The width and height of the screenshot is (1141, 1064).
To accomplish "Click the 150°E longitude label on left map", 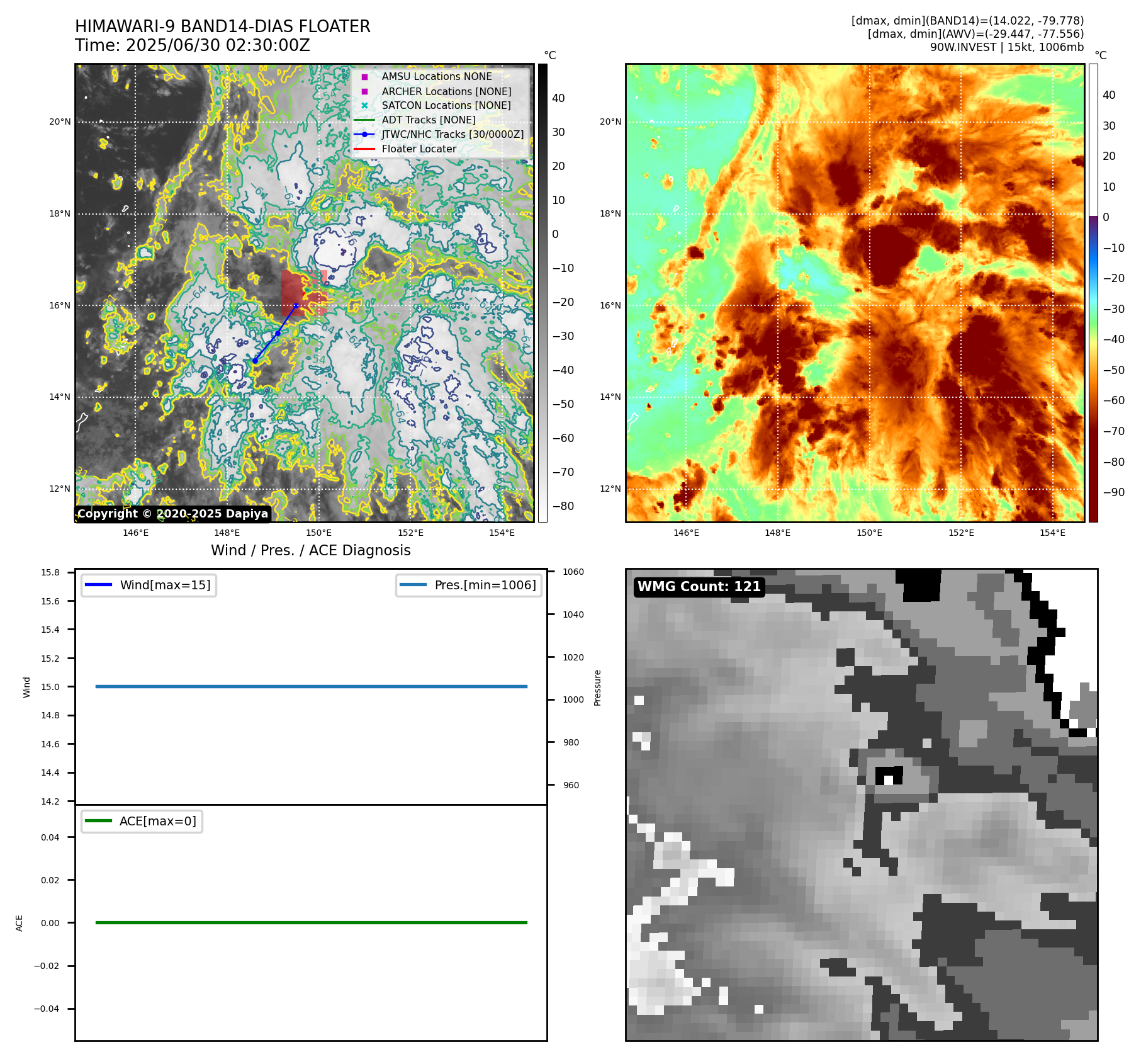I will coord(319,533).
